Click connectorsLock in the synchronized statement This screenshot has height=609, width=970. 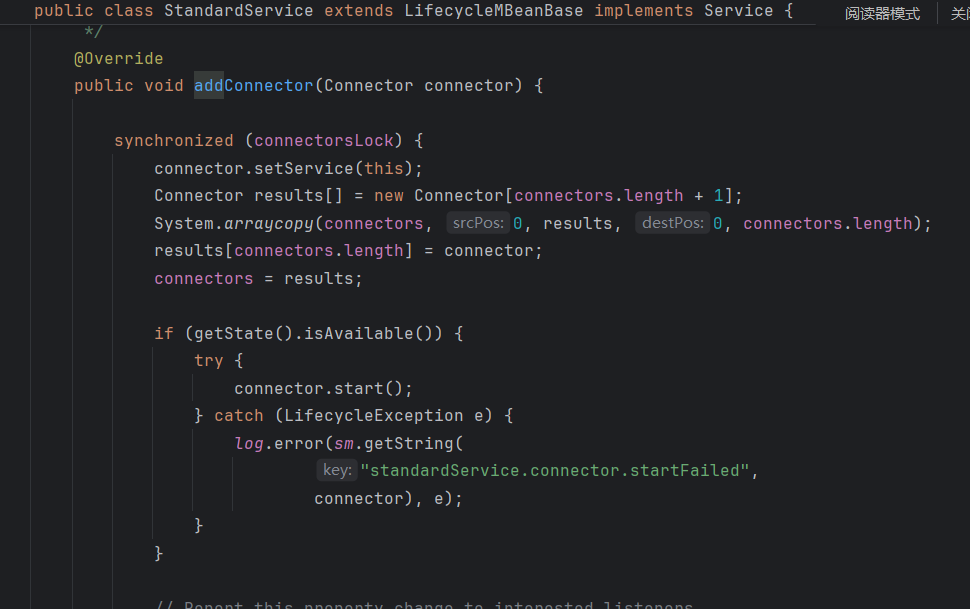(324, 141)
